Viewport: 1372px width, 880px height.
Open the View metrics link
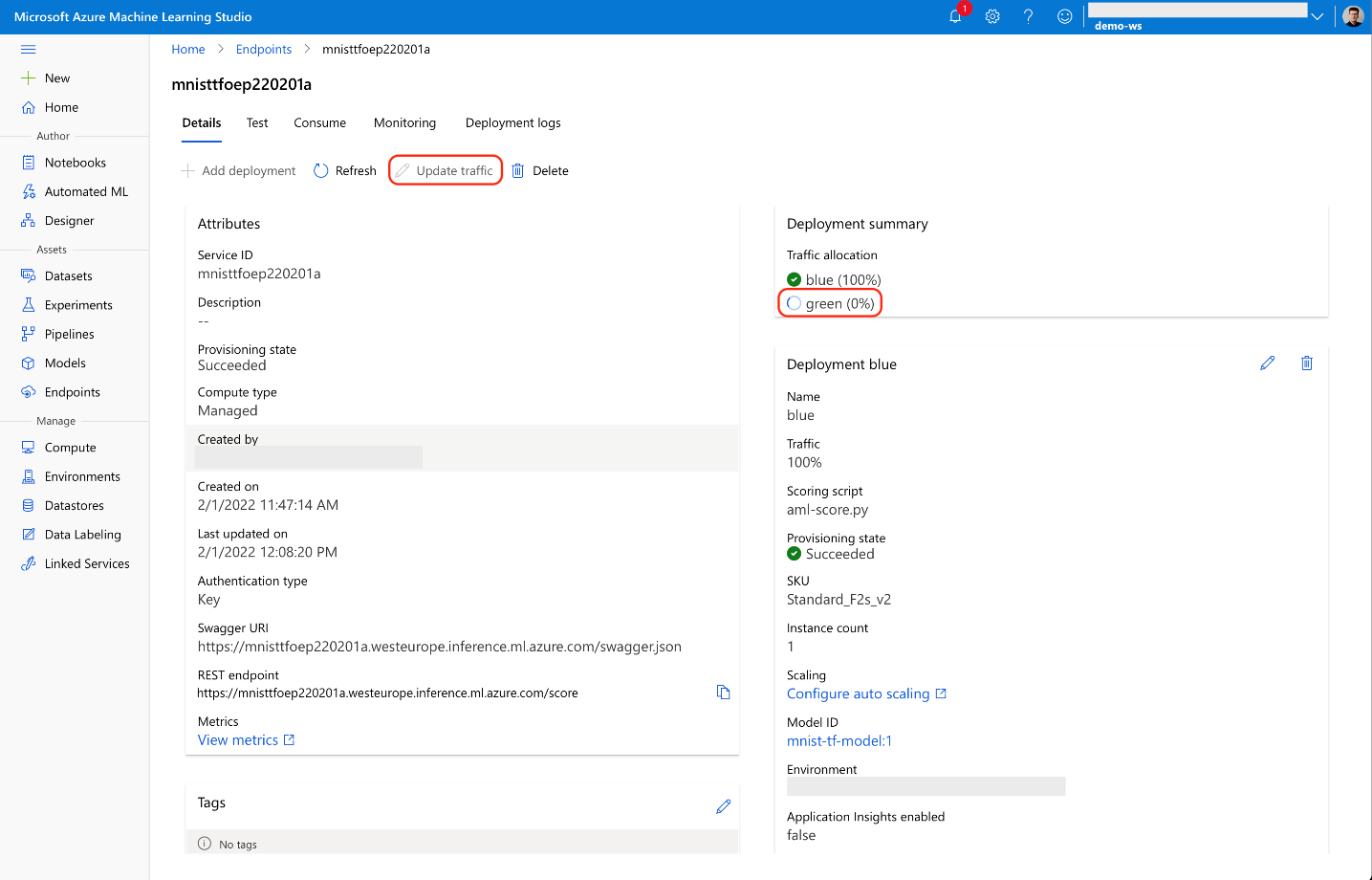click(x=247, y=740)
